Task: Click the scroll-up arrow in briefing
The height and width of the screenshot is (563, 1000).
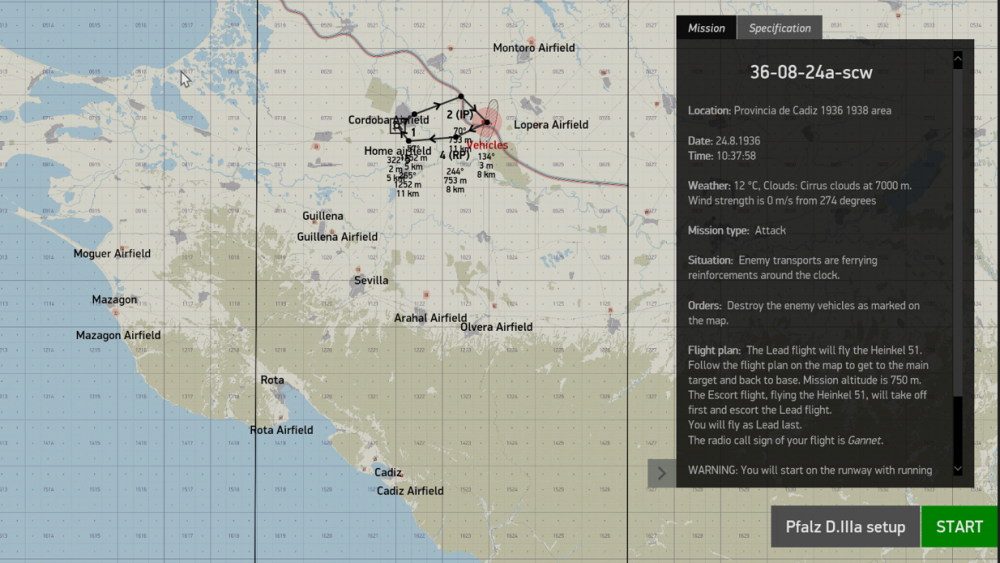Action: (958, 59)
